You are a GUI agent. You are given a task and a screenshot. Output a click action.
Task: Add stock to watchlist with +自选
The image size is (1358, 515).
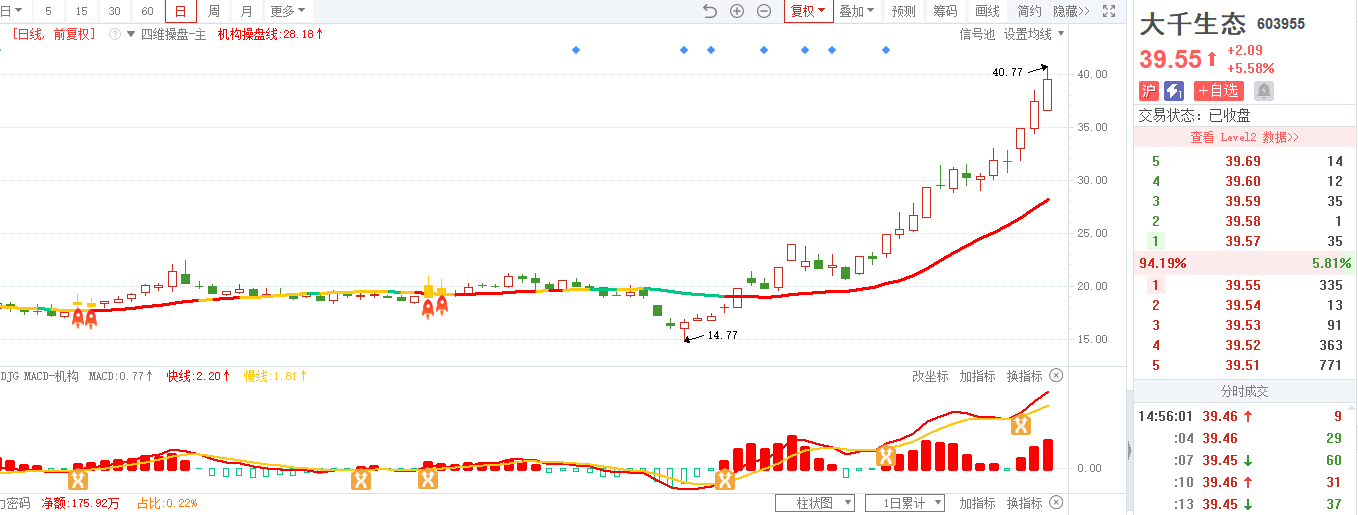coord(1219,91)
